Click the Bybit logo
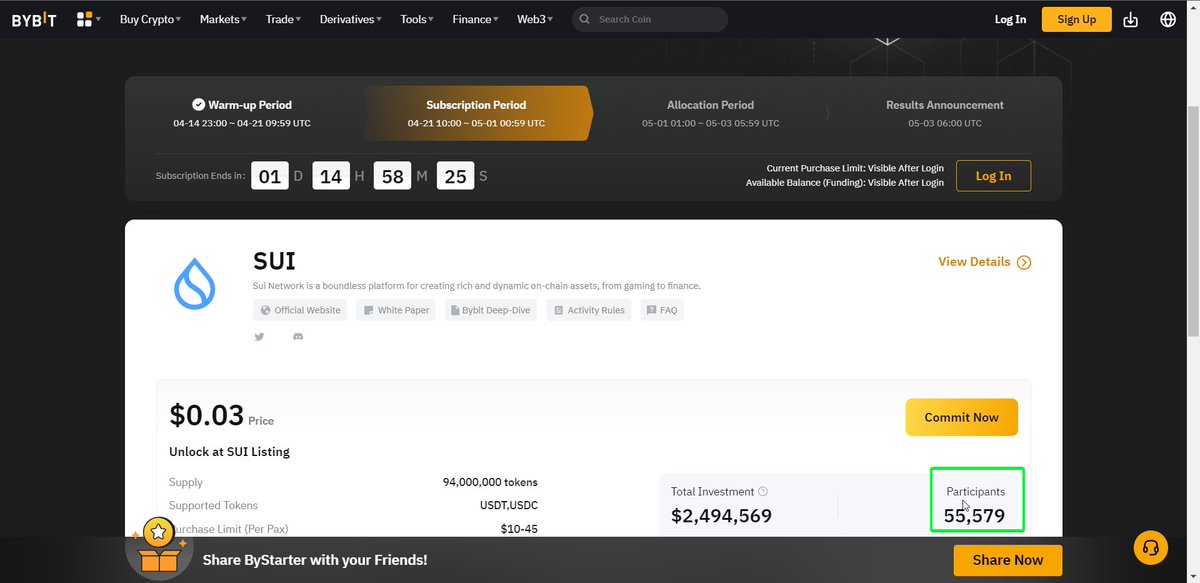 coord(35,19)
